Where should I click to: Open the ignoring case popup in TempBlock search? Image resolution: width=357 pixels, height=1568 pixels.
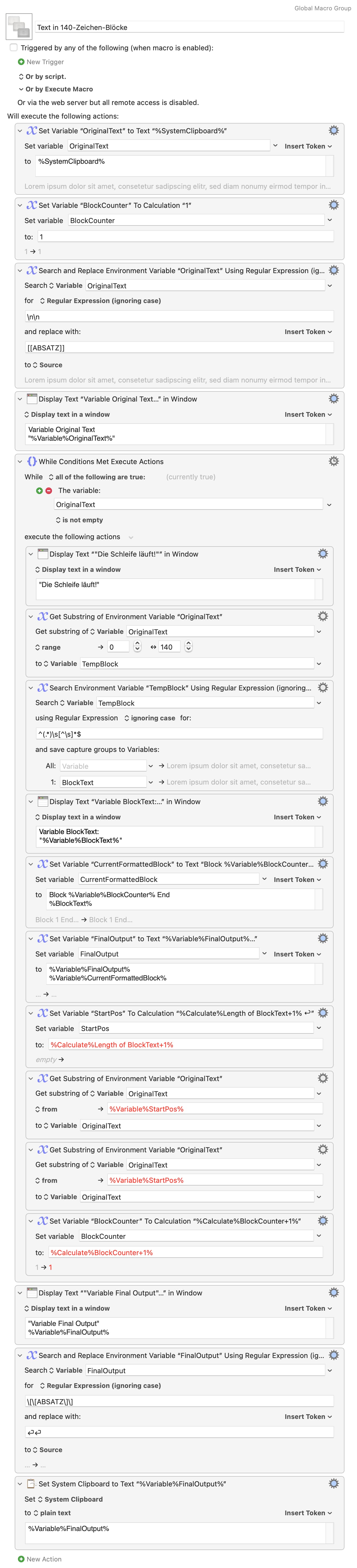click(x=149, y=718)
